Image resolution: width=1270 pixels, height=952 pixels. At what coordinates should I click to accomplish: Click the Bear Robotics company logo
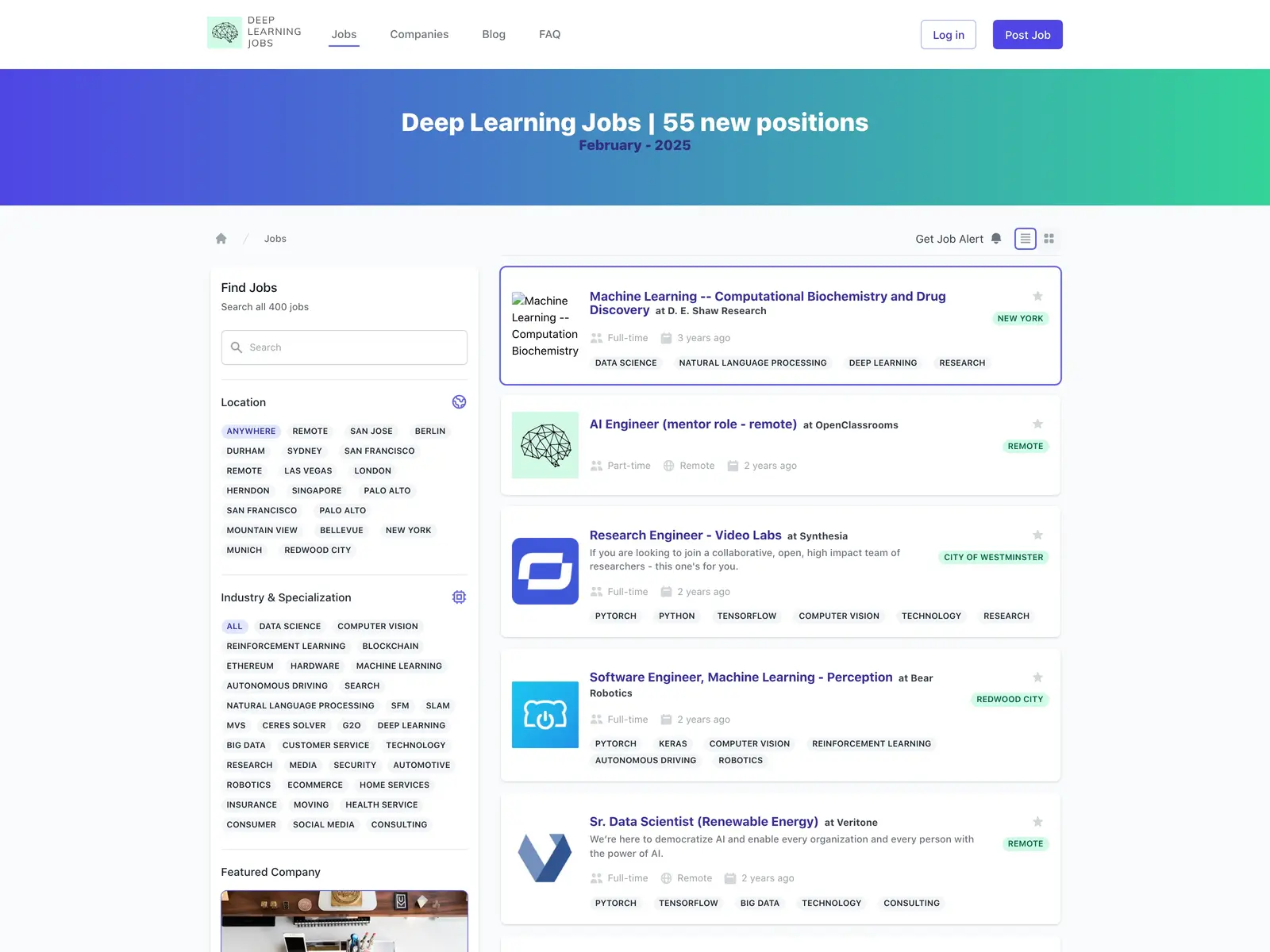545,715
